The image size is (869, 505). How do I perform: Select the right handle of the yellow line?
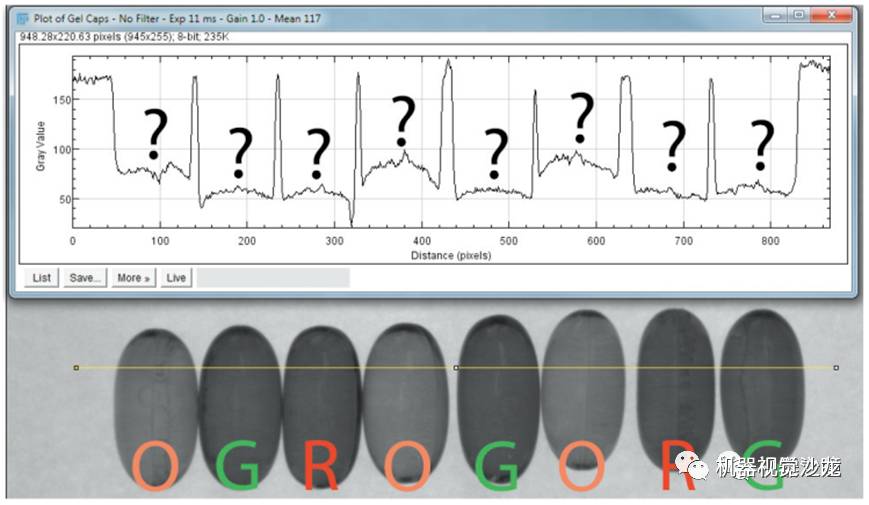[836, 368]
